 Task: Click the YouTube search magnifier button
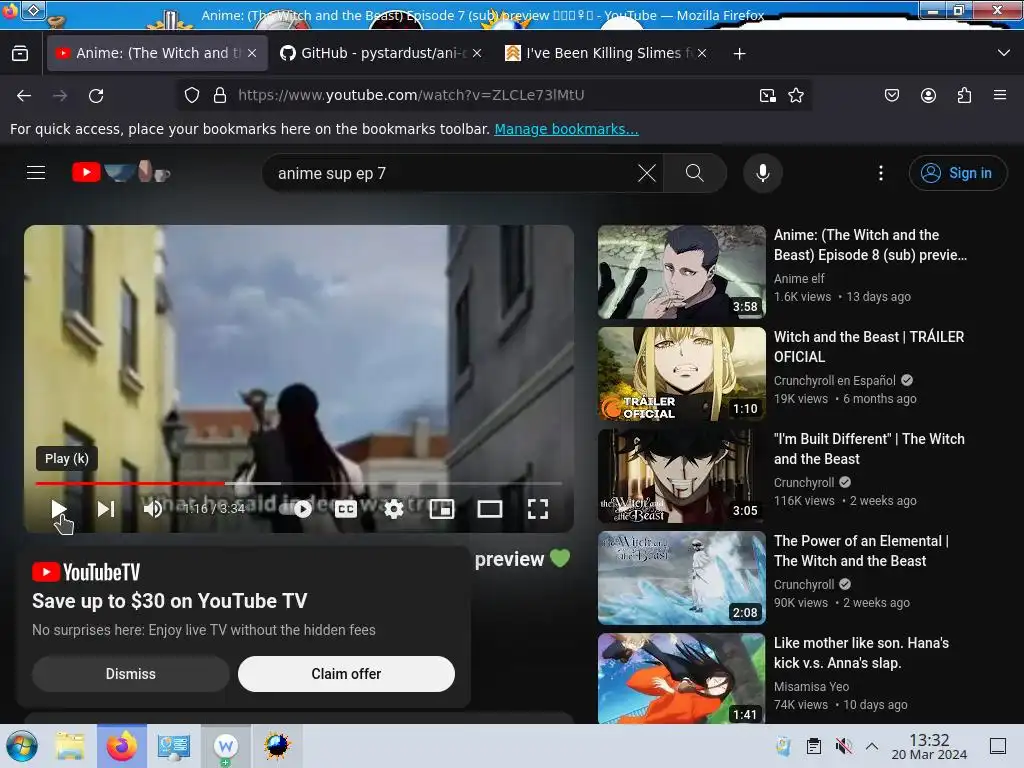695,173
